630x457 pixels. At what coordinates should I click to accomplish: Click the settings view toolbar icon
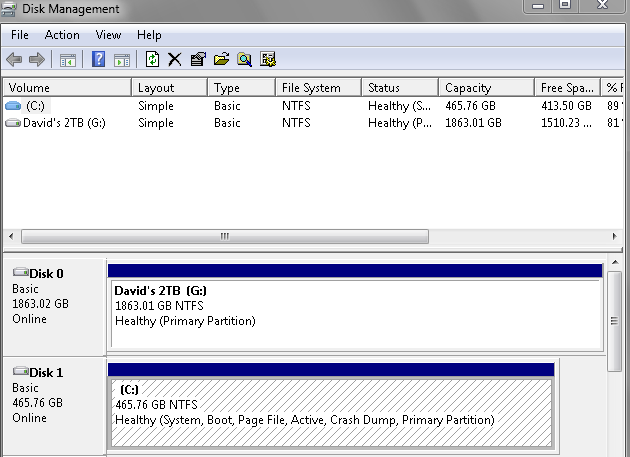[x=268, y=59]
